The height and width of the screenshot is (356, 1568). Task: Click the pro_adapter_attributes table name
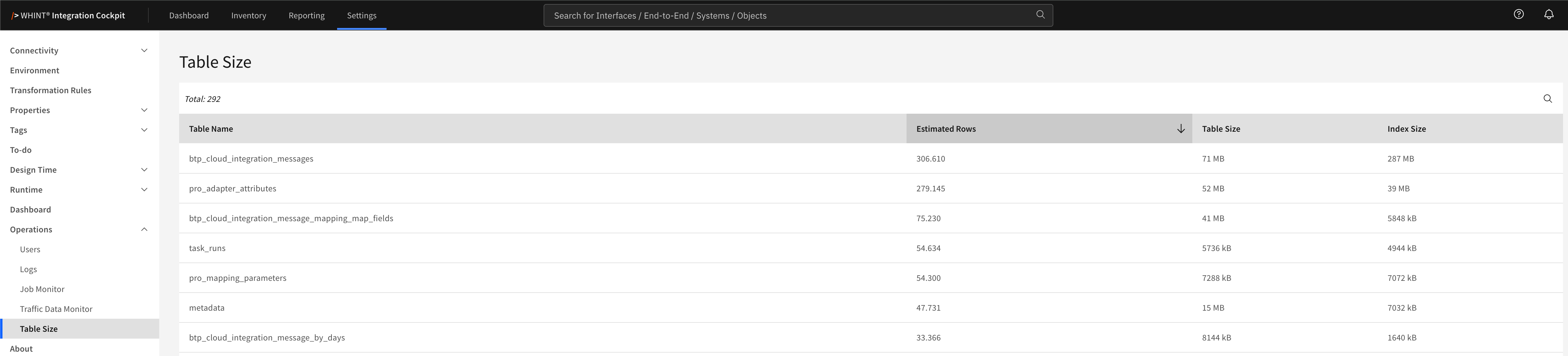pos(233,188)
